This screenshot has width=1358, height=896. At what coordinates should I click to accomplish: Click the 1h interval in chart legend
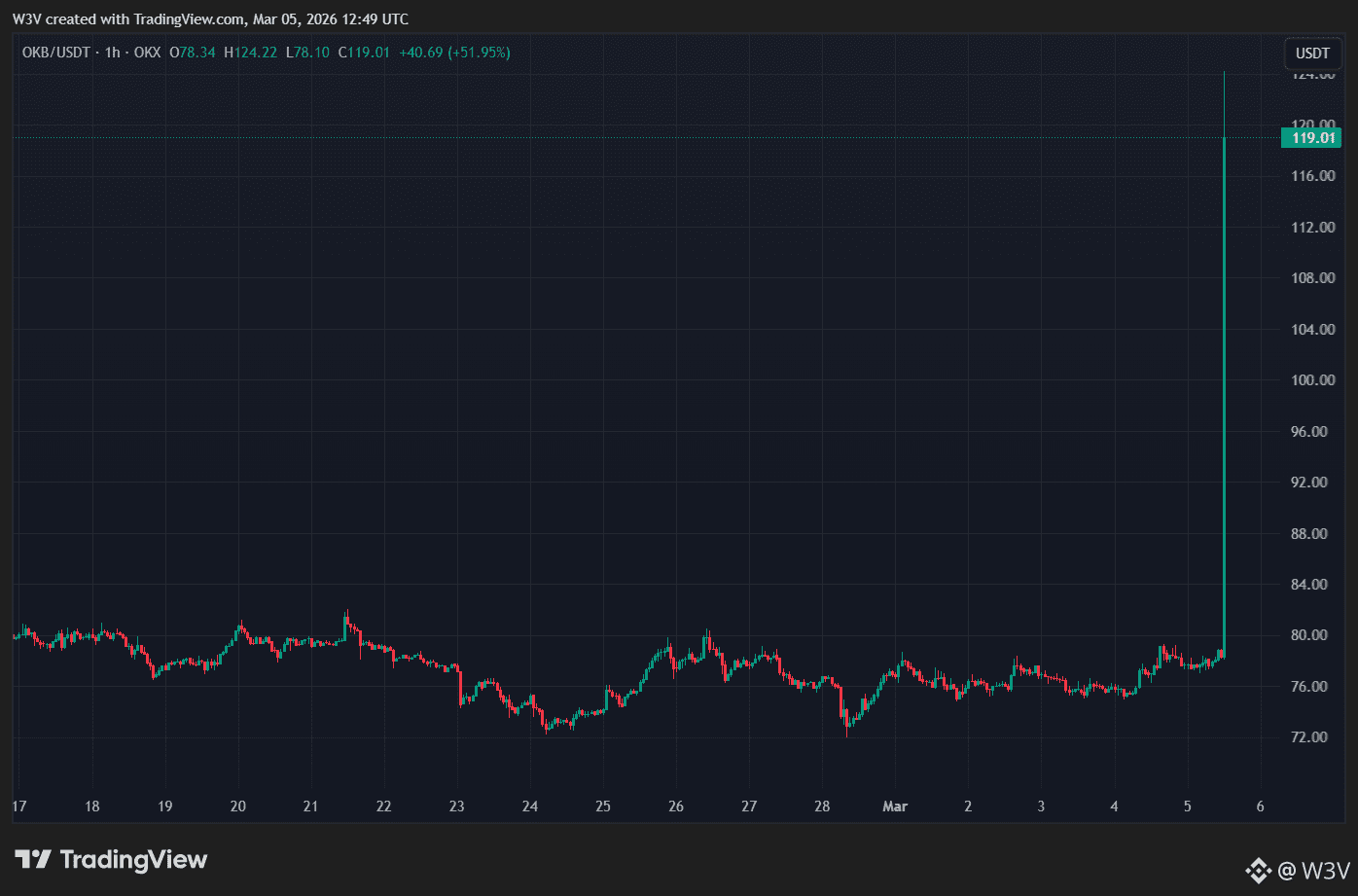(x=113, y=53)
